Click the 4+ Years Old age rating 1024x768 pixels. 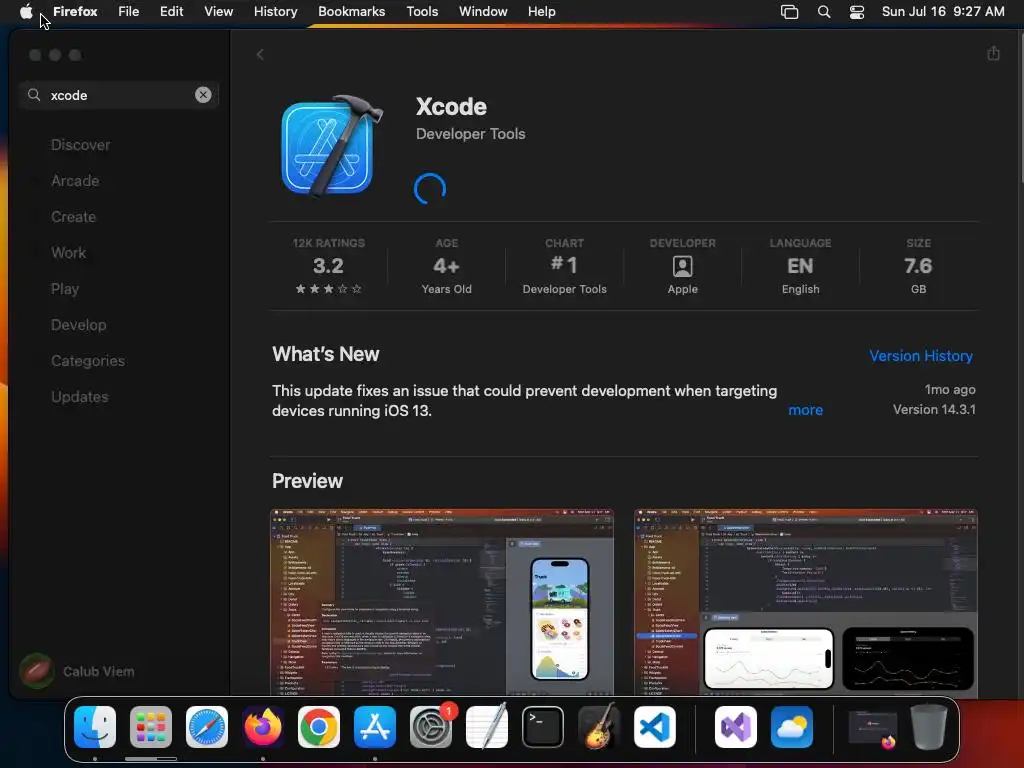point(446,266)
